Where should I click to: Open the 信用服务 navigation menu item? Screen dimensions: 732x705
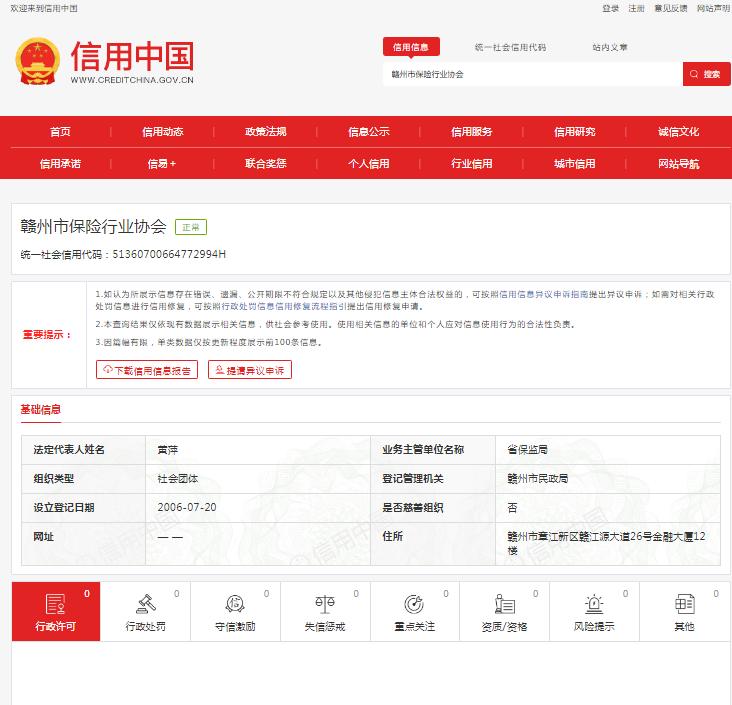tap(472, 132)
